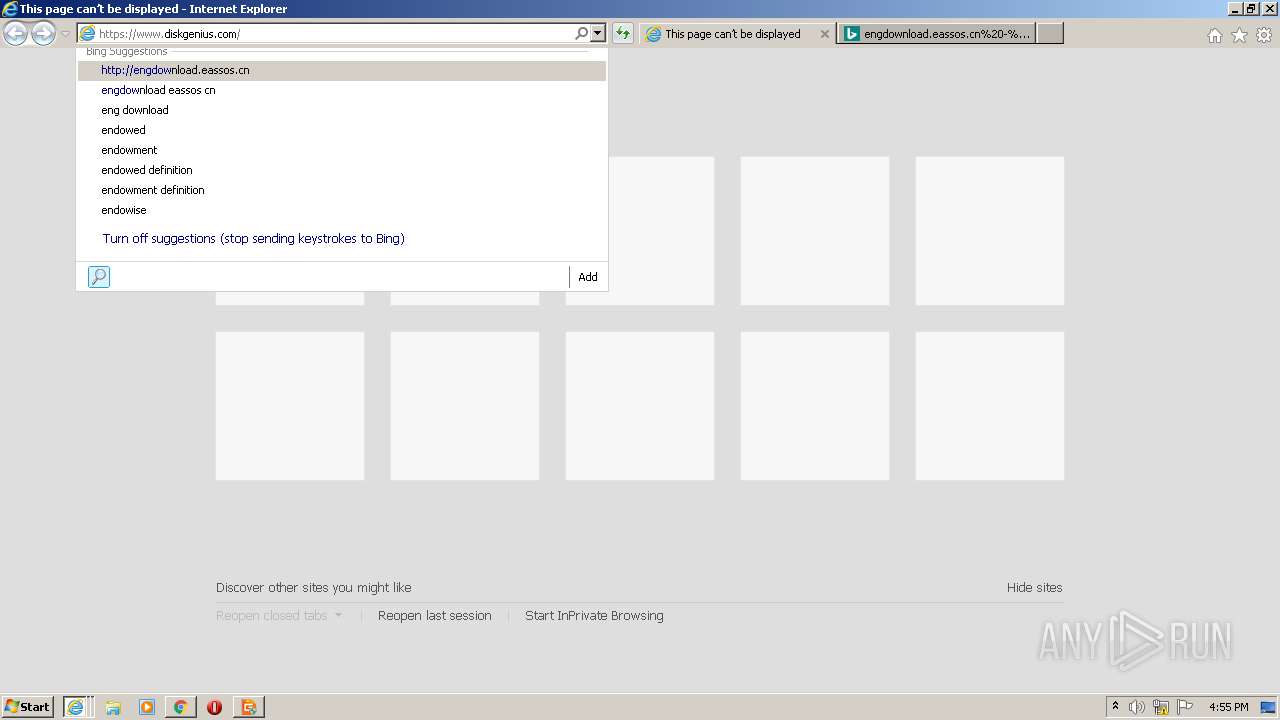Select suggestion 'eng download'
Screen dimensions: 1280x720
click(342, 110)
